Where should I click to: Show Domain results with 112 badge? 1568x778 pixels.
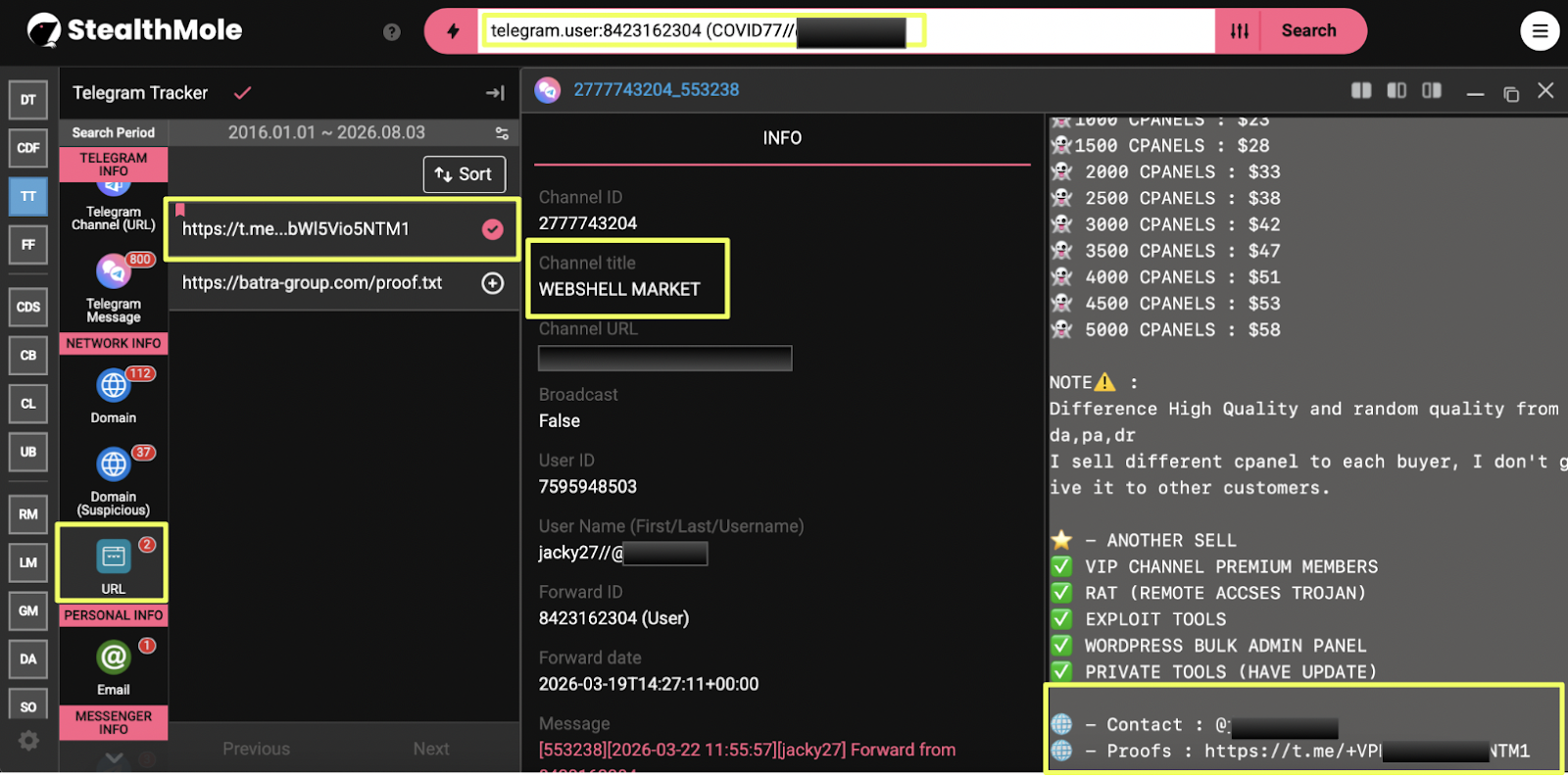(x=114, y=396)
